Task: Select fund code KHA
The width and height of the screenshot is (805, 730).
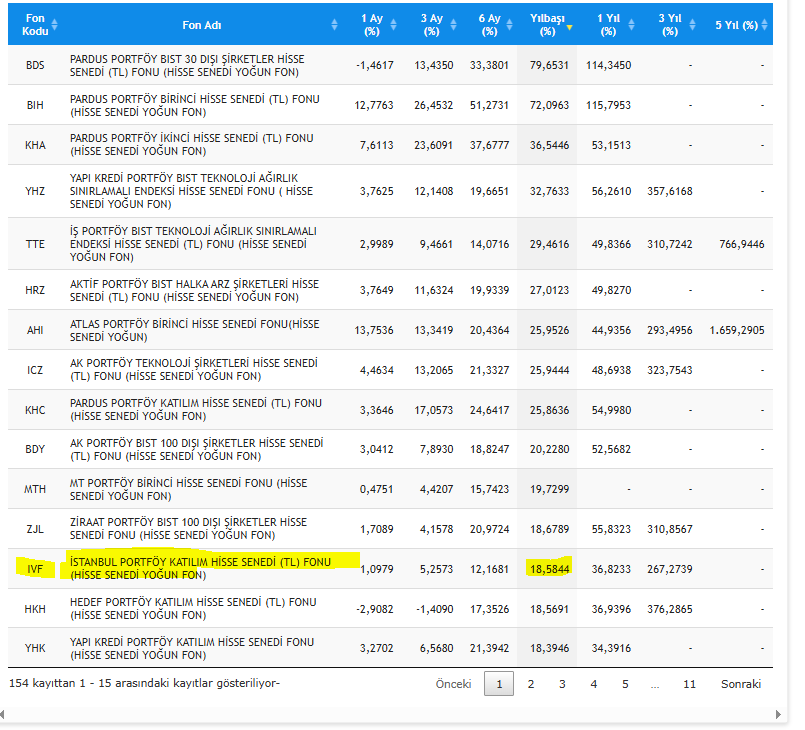Action: (35, 145)
